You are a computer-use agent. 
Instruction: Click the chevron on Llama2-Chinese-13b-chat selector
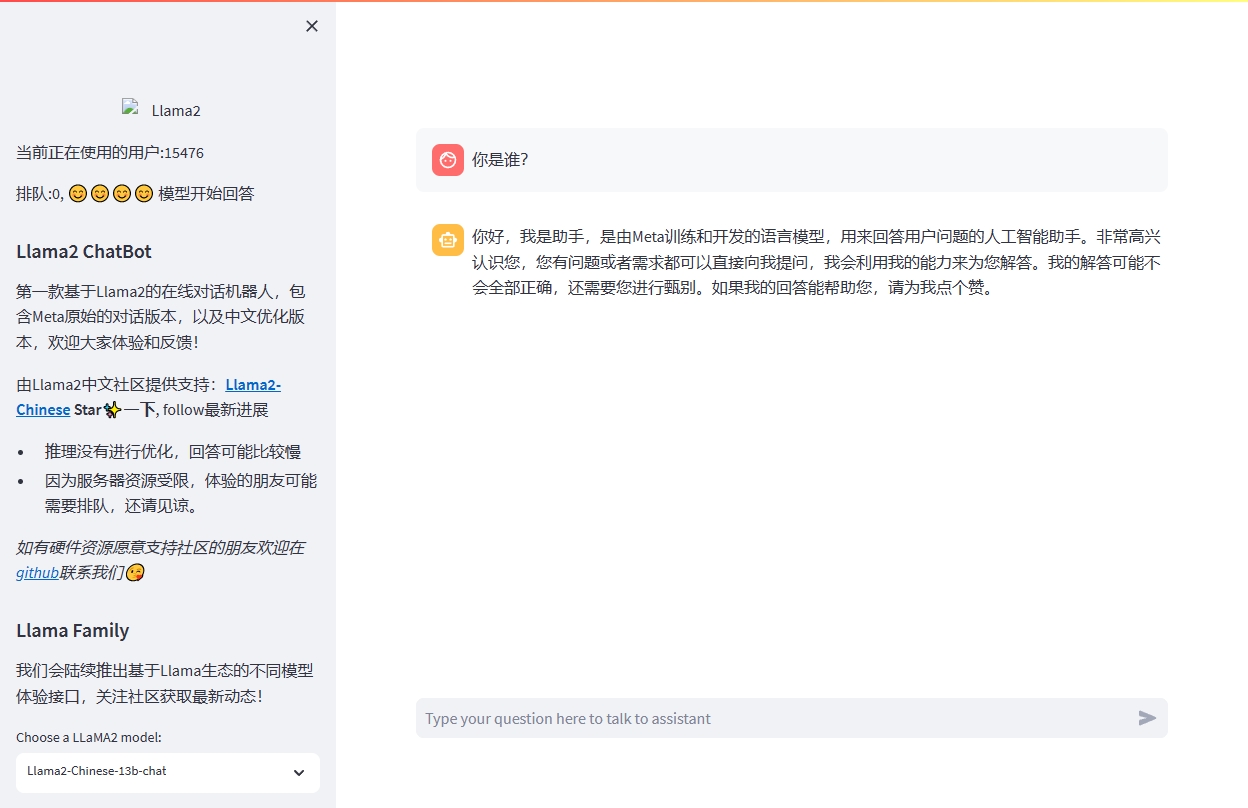click(298, 773)
